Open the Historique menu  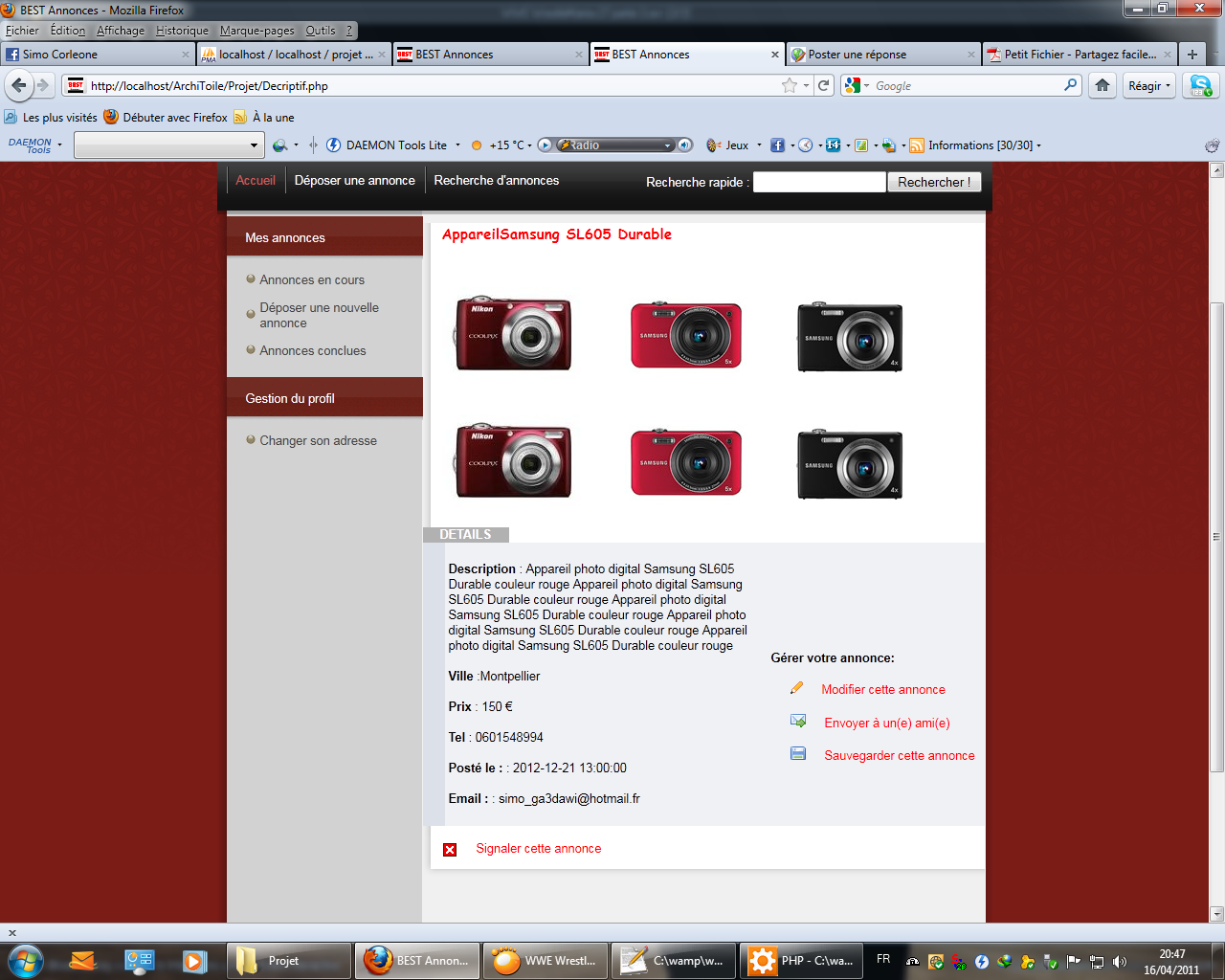coord(182,31)
